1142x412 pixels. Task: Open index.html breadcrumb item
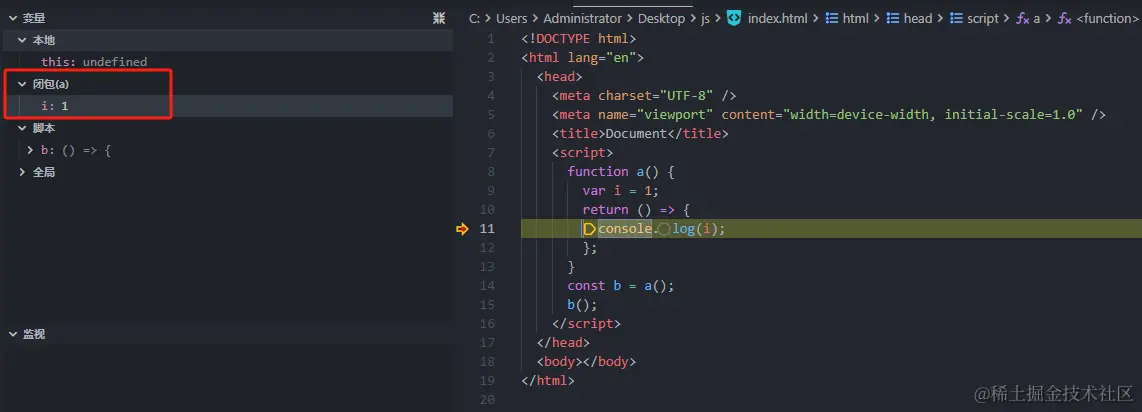pos(778,18)
